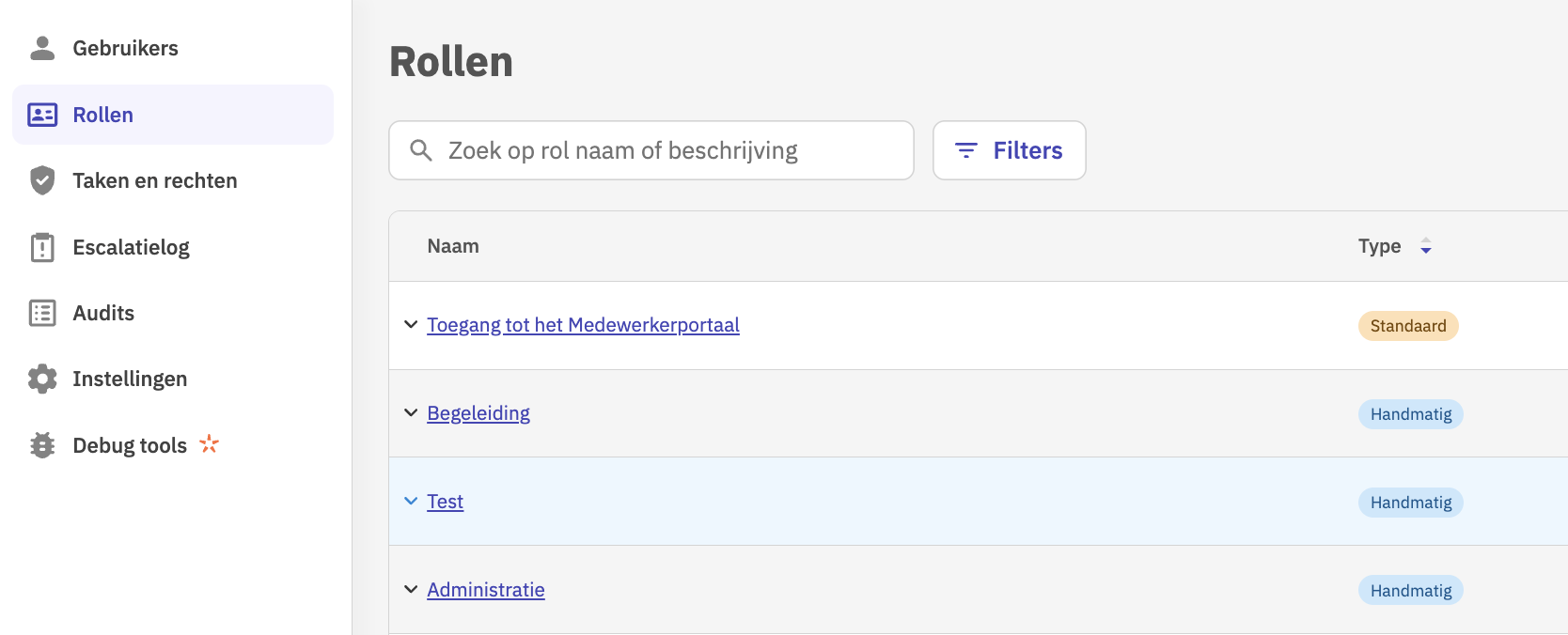
Task: Click the Rollen ID card icon
Action: (42, 115)
